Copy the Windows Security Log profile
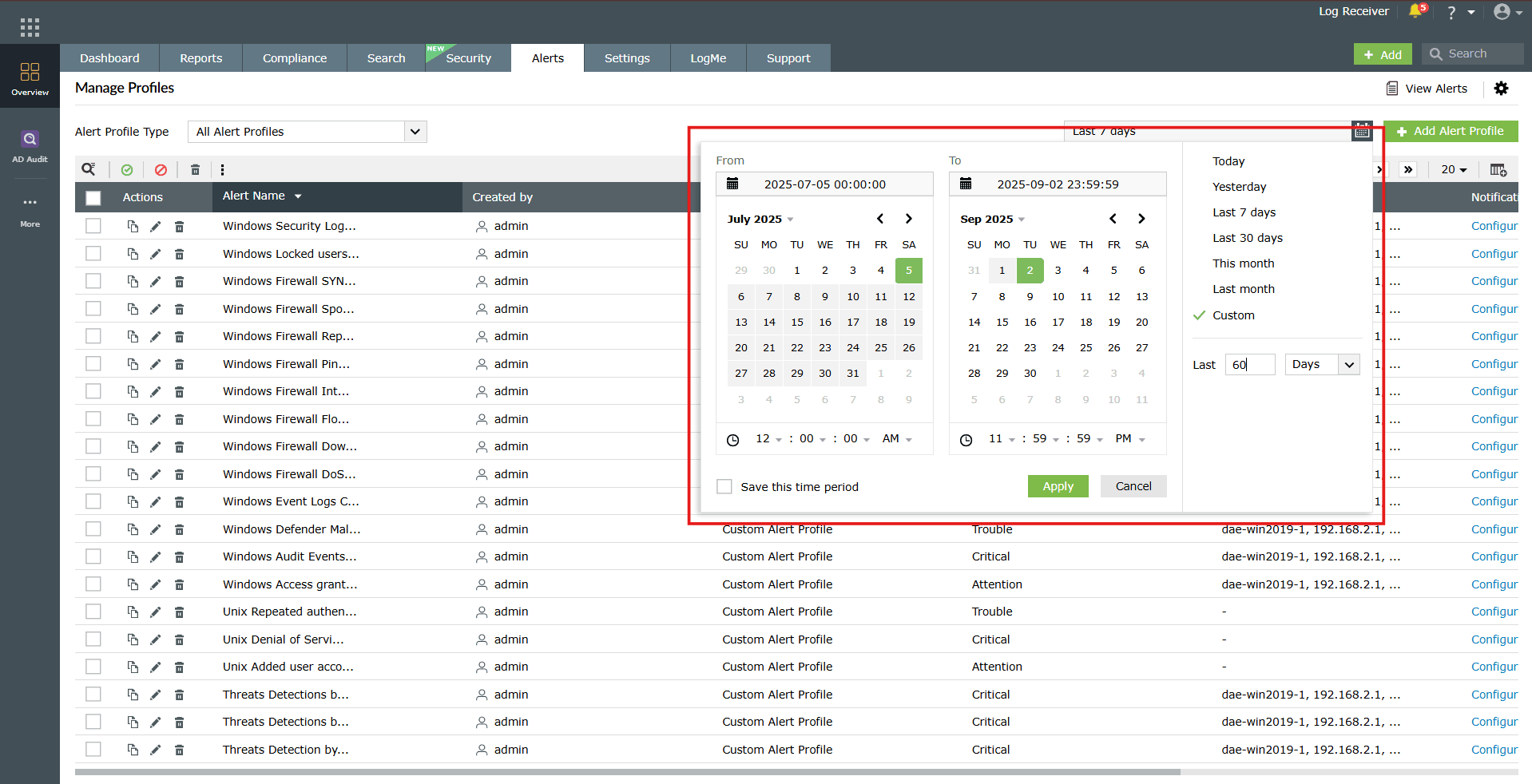This screenshot has height=784, width=1532. pos(133,226)
